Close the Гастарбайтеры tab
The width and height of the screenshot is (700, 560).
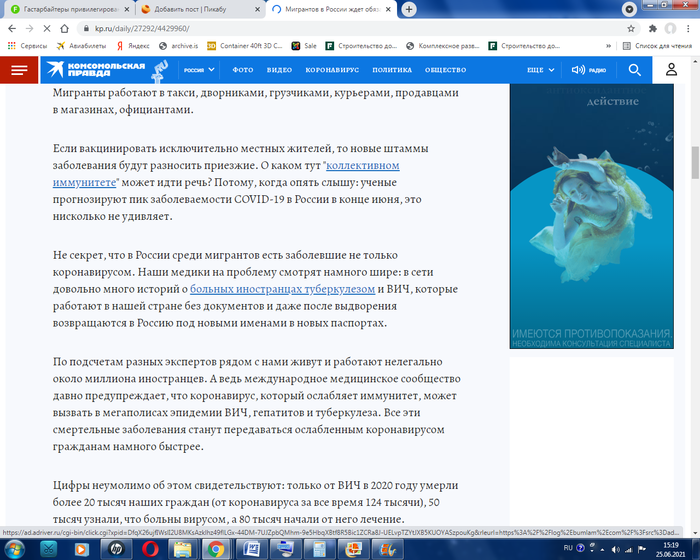click(127, 9)
